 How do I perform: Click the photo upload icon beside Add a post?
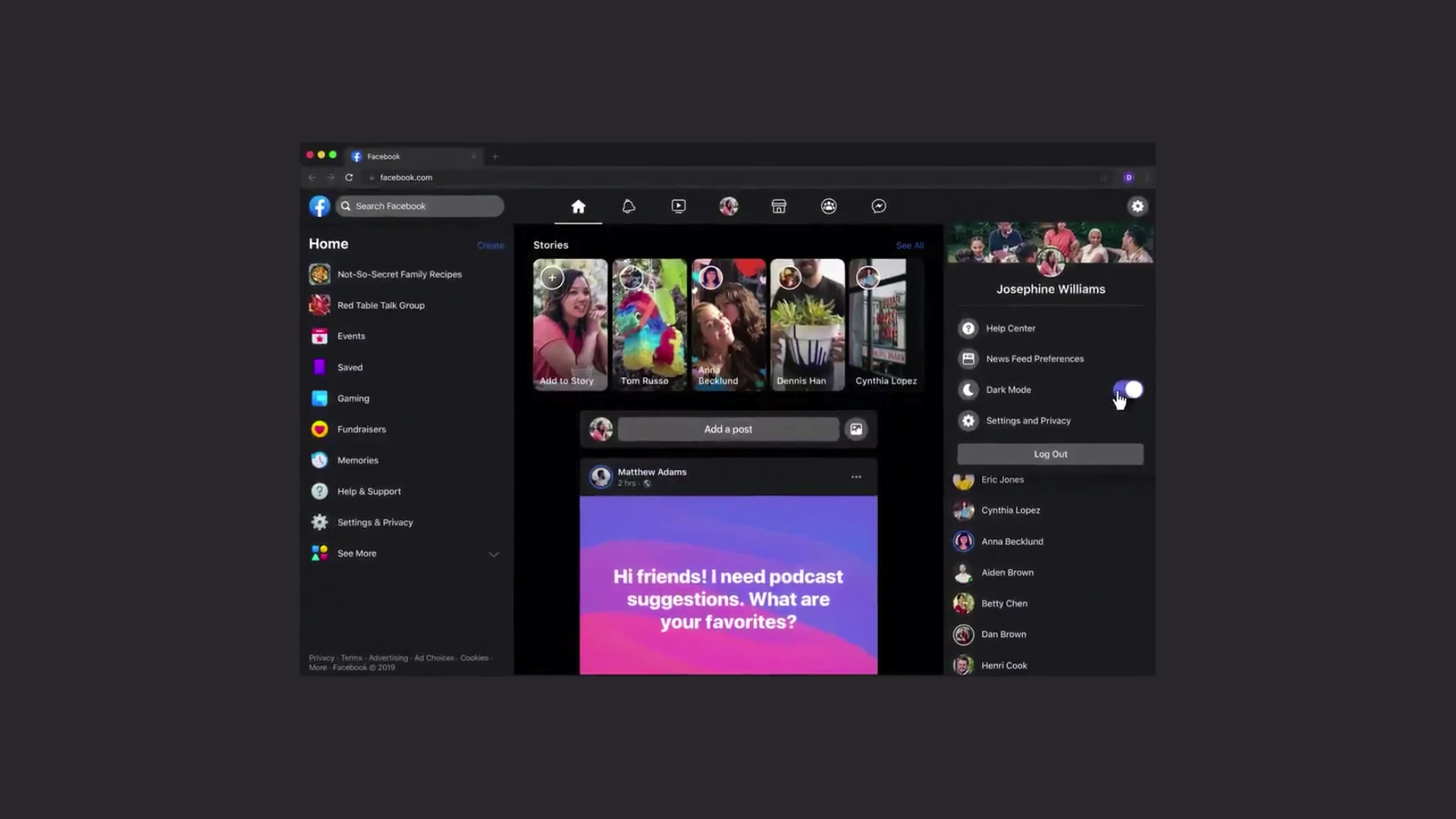pyautogui.click(x=855, y=429)
